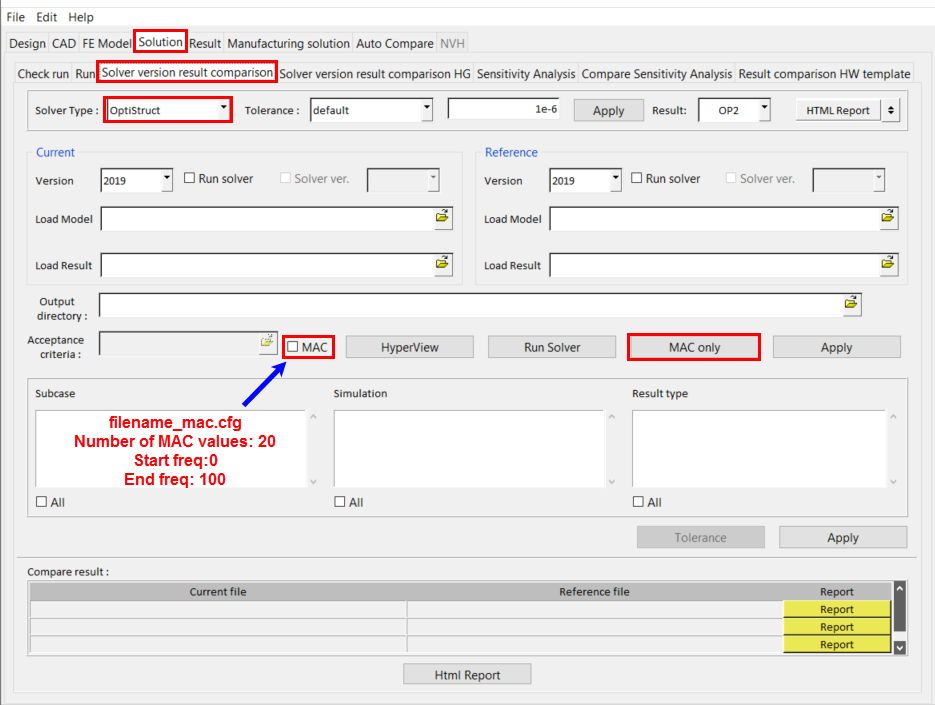Click Apply beside Tolerance button
Viewport: 935px width, 705px height.
point(843,537)
